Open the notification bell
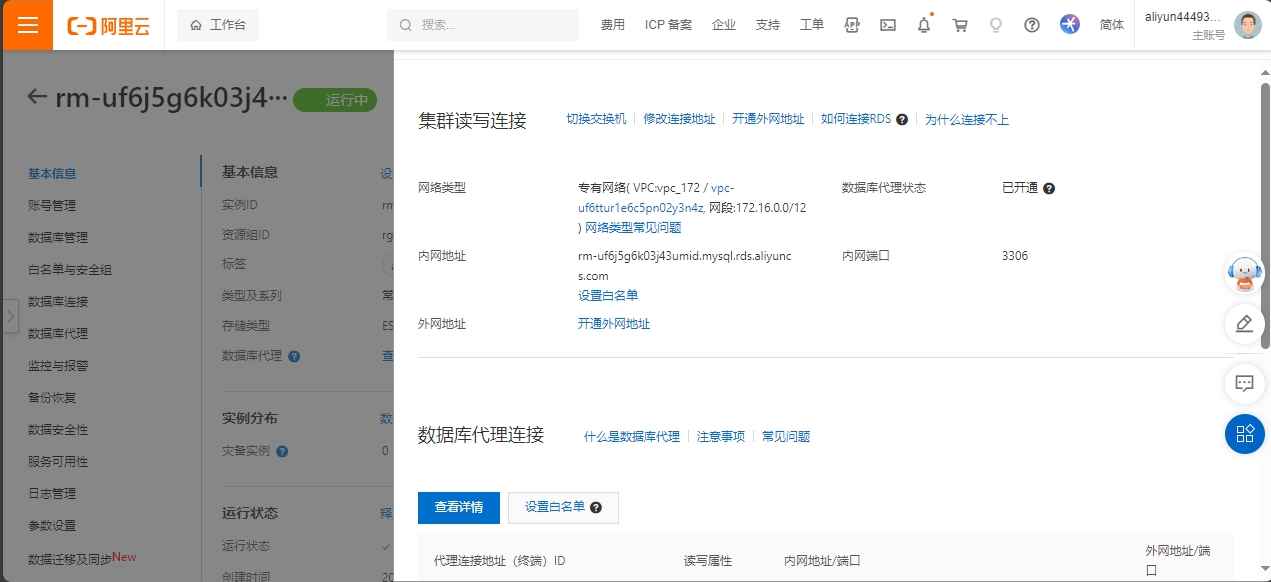Screen dimensions: 1271x582 [x=924, y=25]
